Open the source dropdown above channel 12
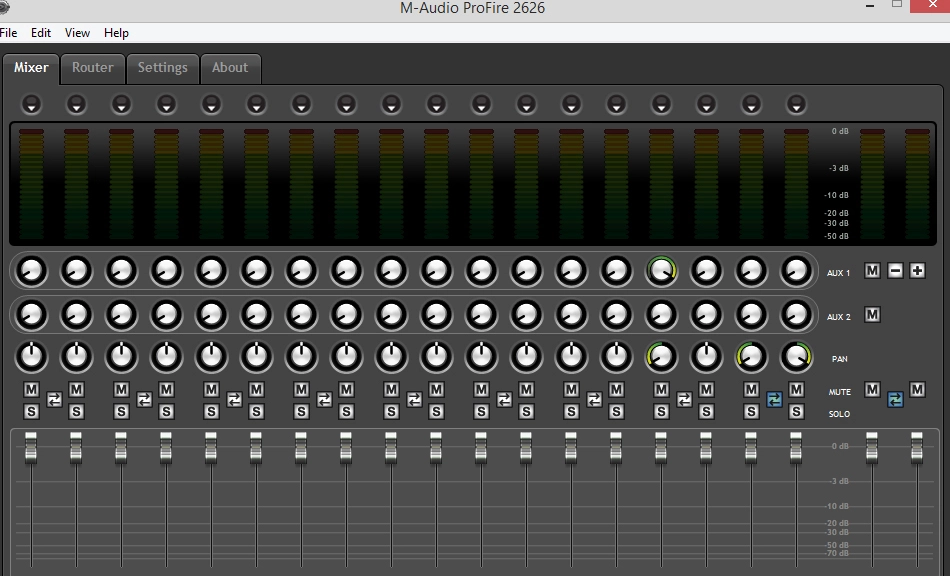950x576 pixels. (x=526, y=104)
